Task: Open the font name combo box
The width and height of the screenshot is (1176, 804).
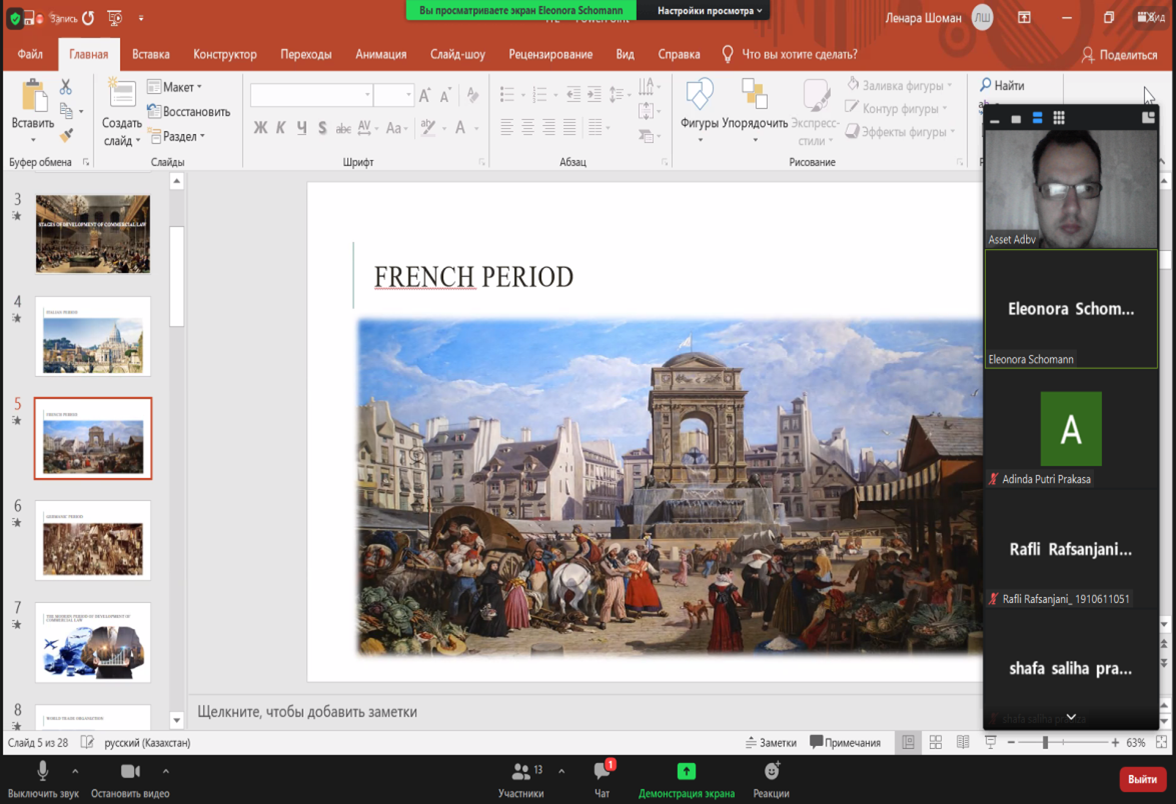Action: click(311, 94)
